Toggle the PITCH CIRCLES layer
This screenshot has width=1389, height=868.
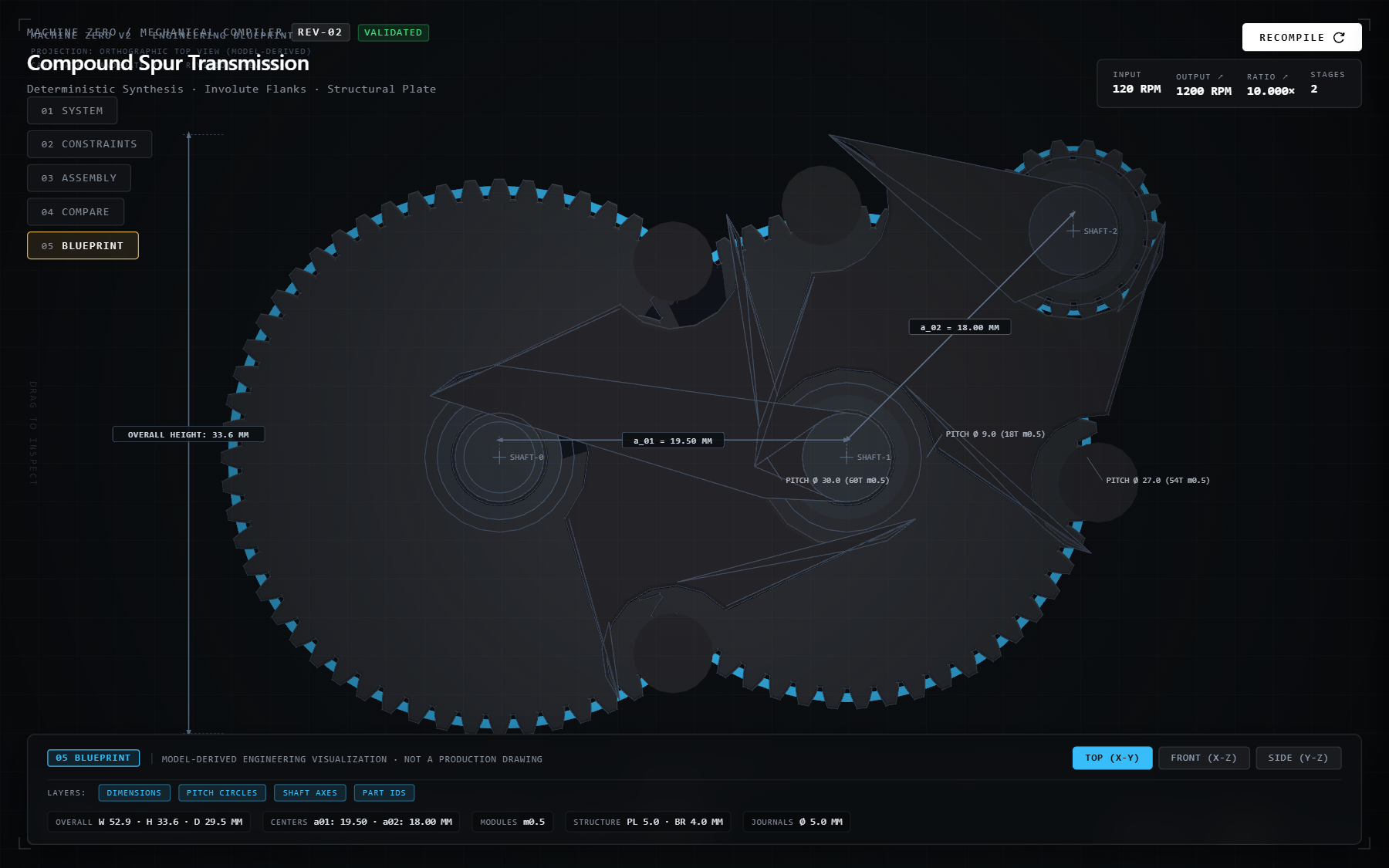[x=222, y=792]
